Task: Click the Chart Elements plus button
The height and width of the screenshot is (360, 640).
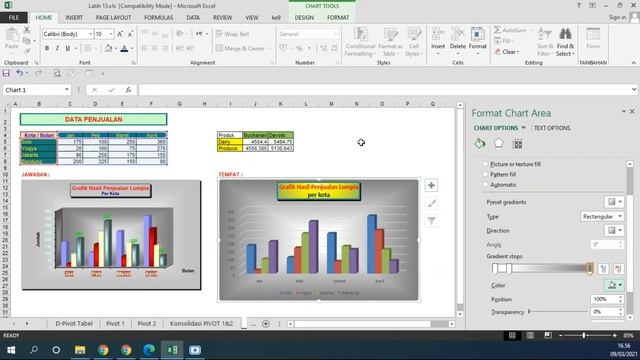Action: 431,185
